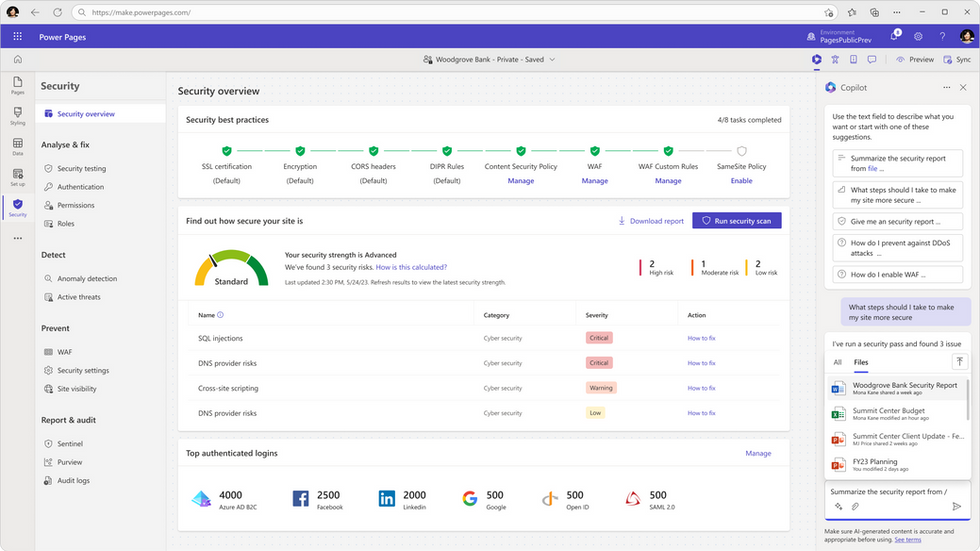
Task: Click Preview button
Action: (x=915, y=59)
